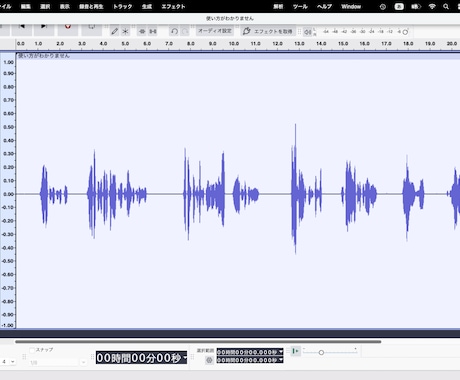The height and width of the screenshot is (380, 460).
Task: Open the ヘルプ menu
Action: (324, 6)
